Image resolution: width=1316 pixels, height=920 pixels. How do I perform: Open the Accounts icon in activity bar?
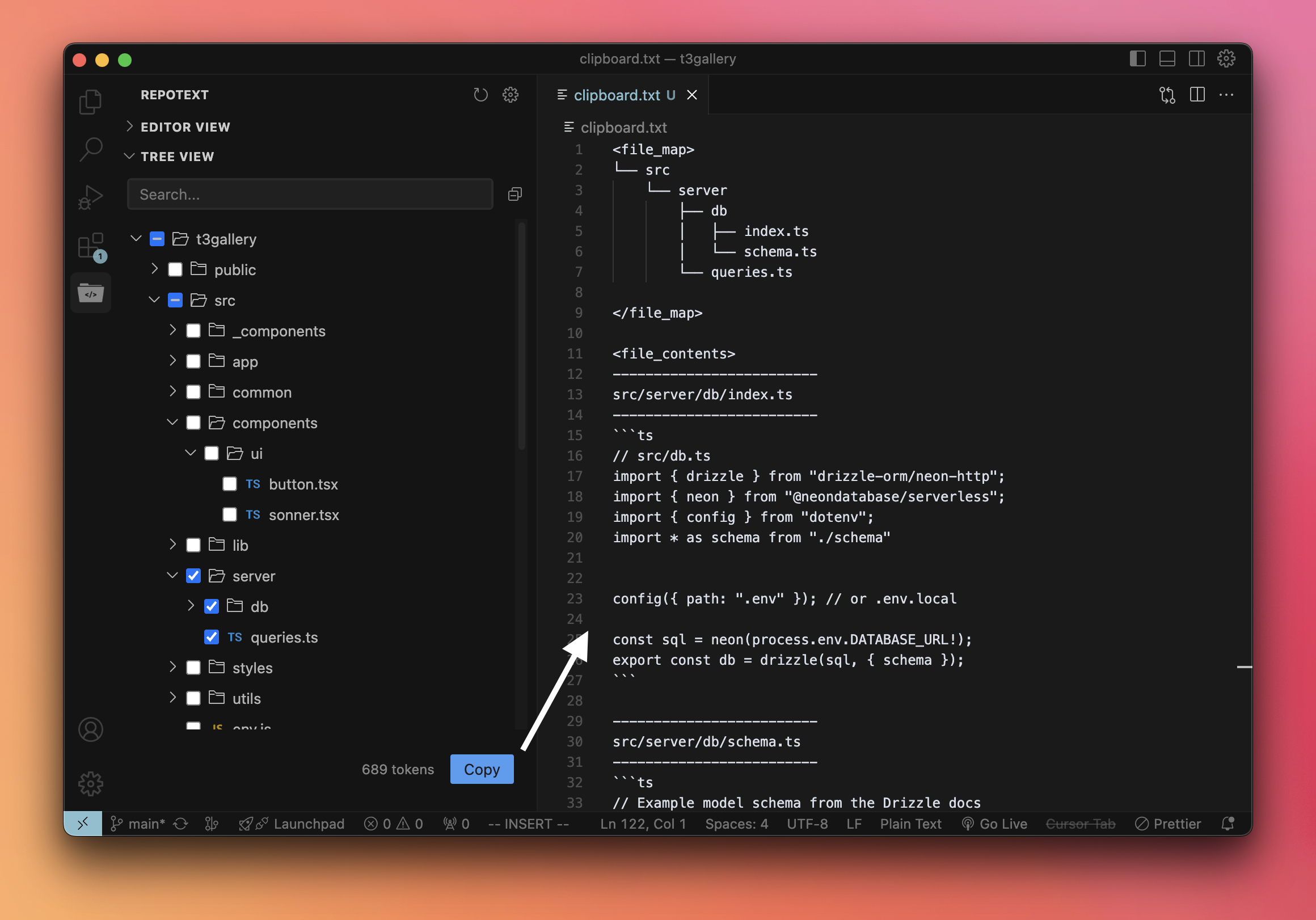[x=90, y=729]
